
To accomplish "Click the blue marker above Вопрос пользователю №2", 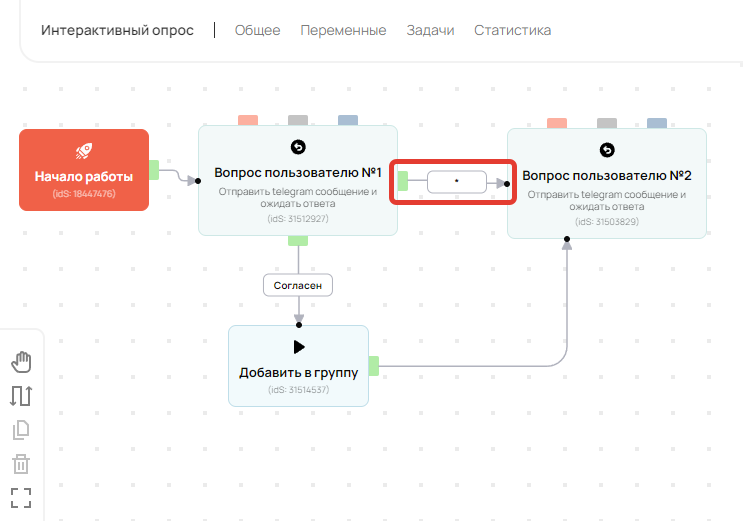I will pyautogui.click(x=657, y=123).
